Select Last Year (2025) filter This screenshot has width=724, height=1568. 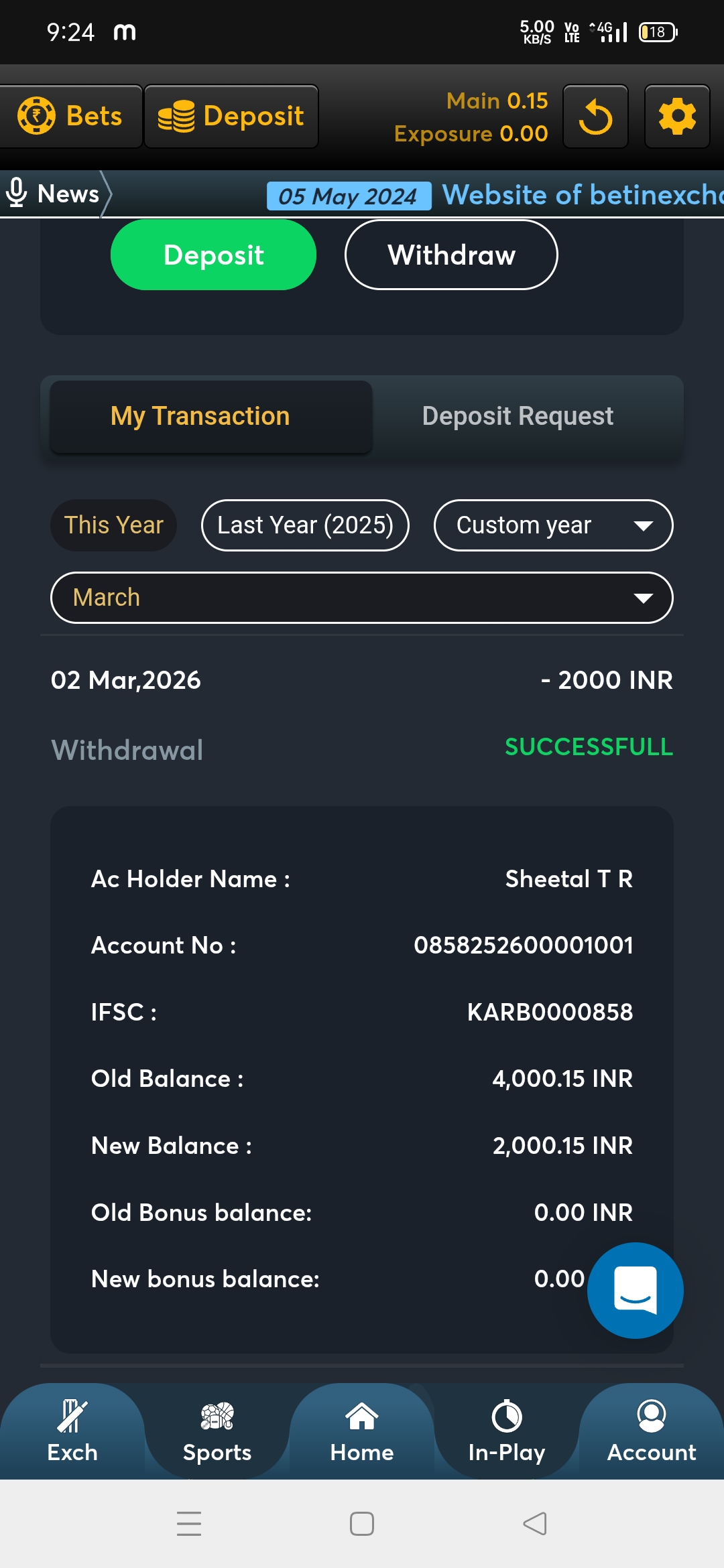coord(305,525)
